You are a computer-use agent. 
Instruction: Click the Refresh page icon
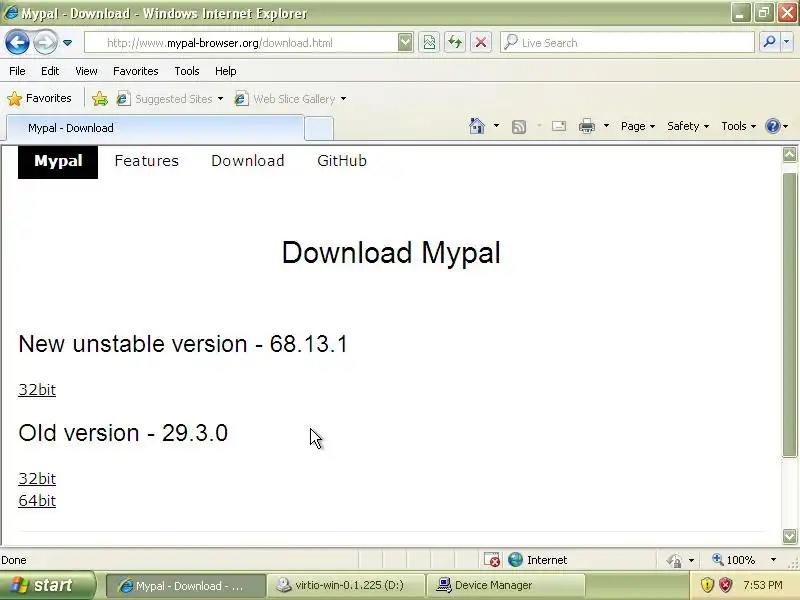click(x=455, y=42)
